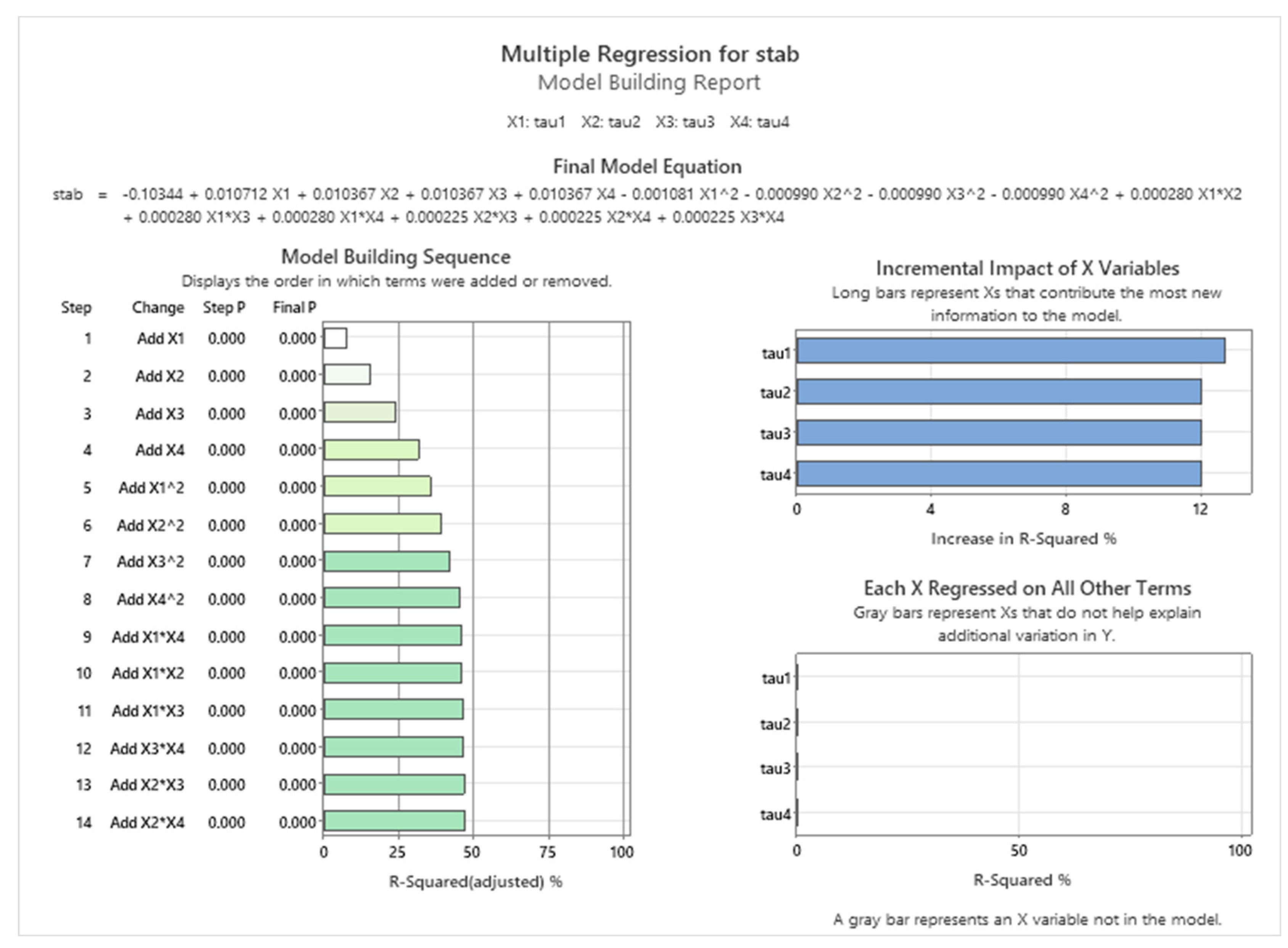Click the Add X1 step bar
This screenshot has height=948, width=1288.
click(335, 338)
